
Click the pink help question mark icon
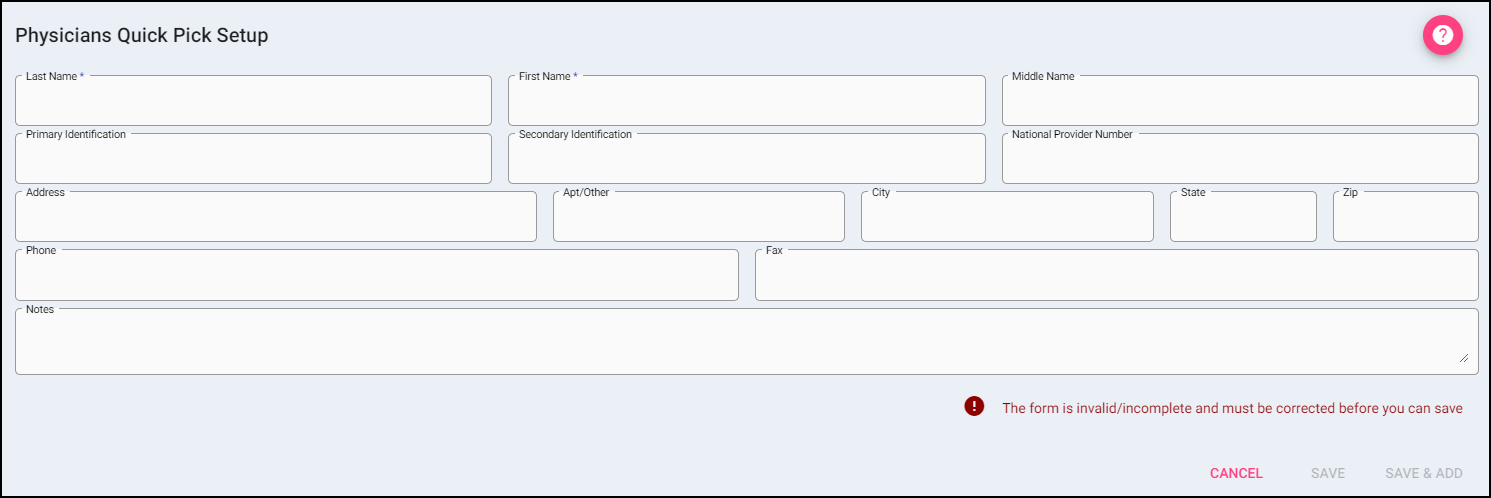coord(1442,36)
